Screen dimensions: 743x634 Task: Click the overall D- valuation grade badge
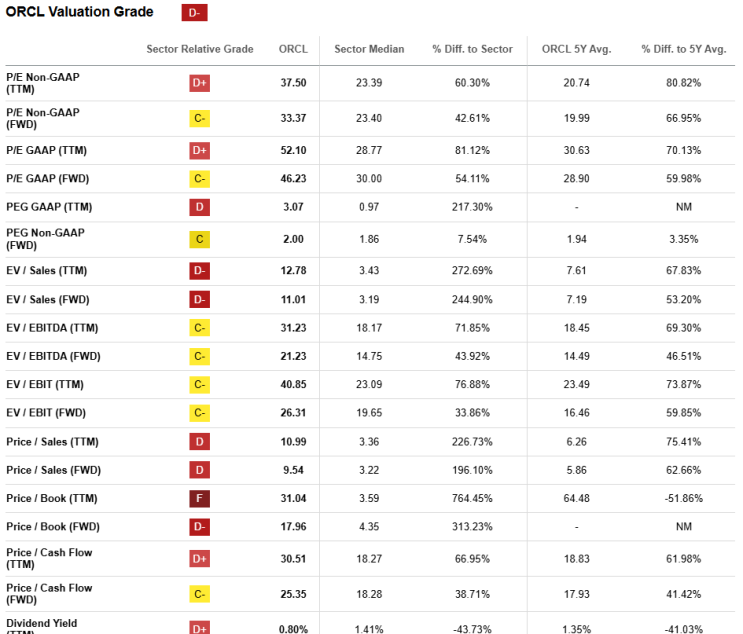pyautogui.click(x=194, y=13)
